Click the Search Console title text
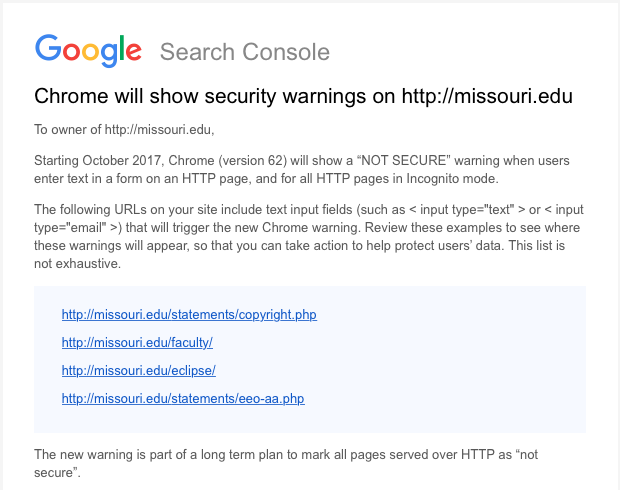This screenshot has height=490, width=620. click(245, 52)
